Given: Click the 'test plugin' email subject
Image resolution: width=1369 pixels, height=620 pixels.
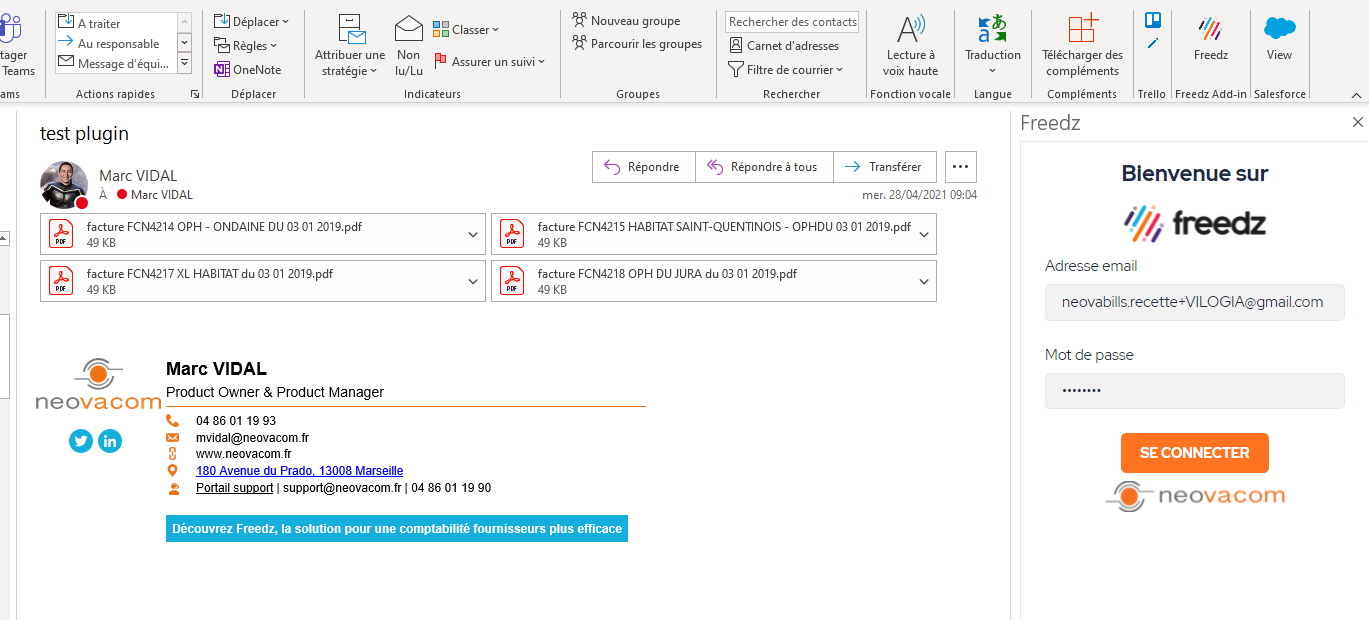Looking at the screenshot, I should (x=84, y=133).
